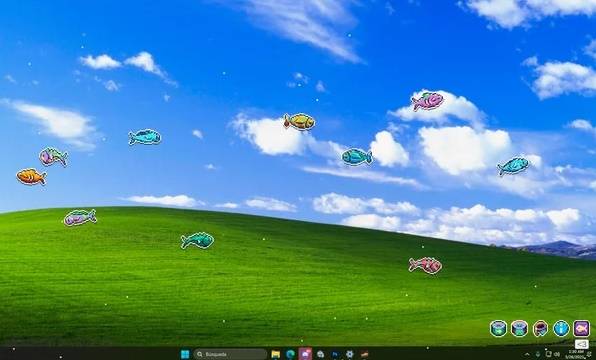Click the cyan fish over the right-side clouds

[513, 166]
